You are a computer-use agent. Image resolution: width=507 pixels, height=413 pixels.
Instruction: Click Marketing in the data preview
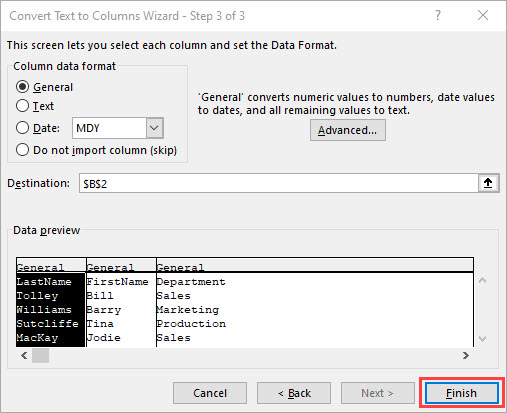tap(188, 310)
